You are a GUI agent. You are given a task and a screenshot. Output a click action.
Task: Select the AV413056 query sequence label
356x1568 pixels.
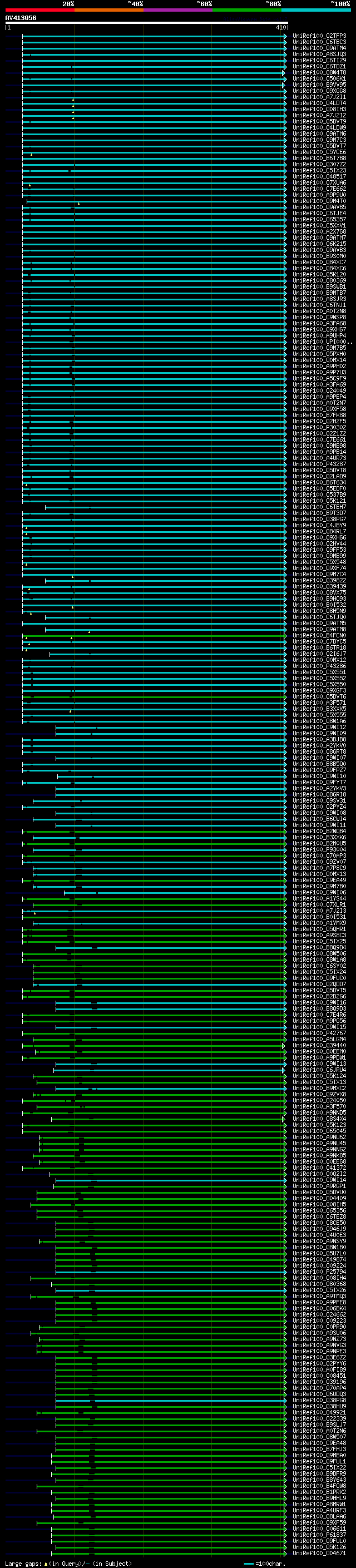point(21,18)
